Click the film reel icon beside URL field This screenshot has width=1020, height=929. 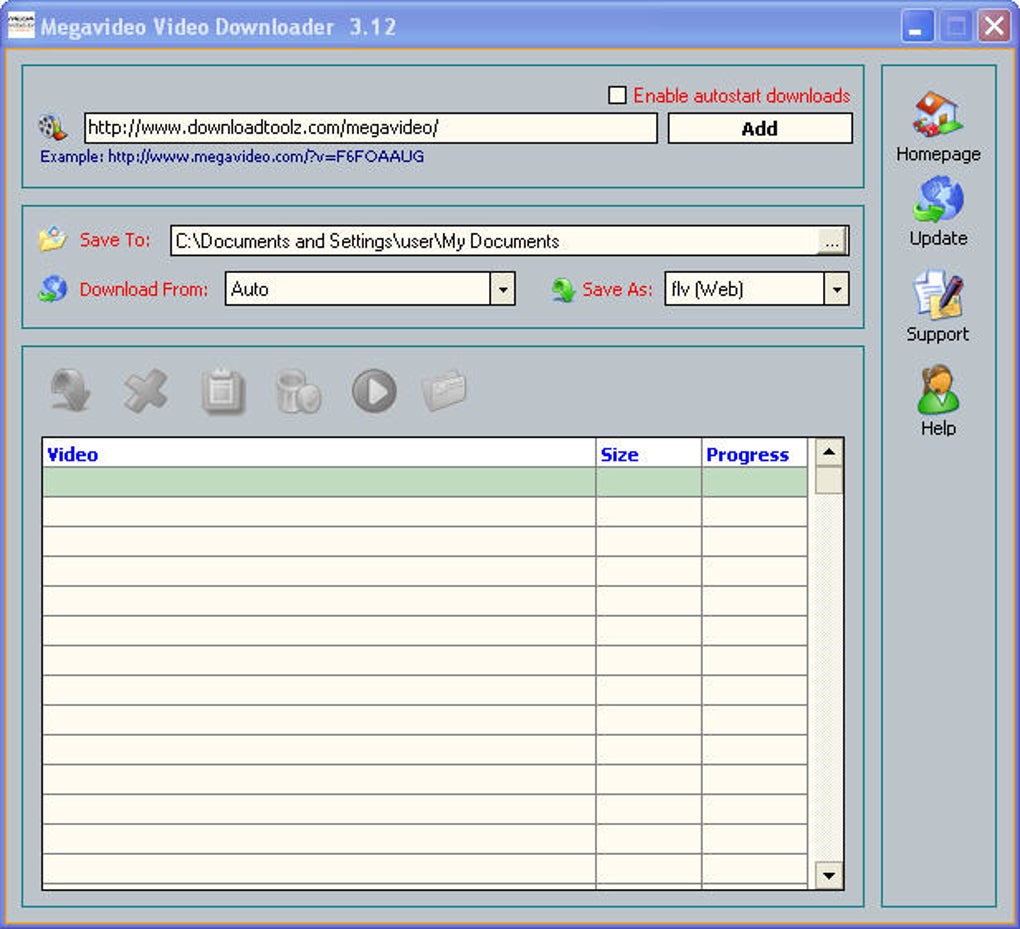tap(52, 128)
